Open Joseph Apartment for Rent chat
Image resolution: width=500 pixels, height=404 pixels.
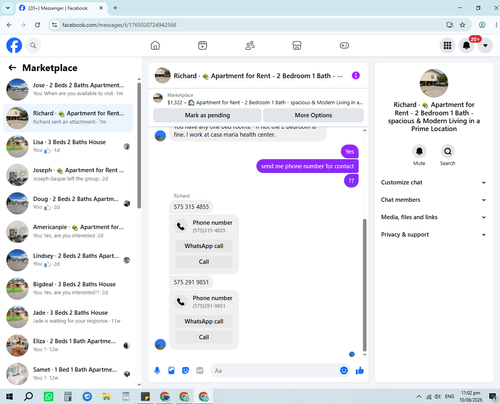[x=68, y=174]
